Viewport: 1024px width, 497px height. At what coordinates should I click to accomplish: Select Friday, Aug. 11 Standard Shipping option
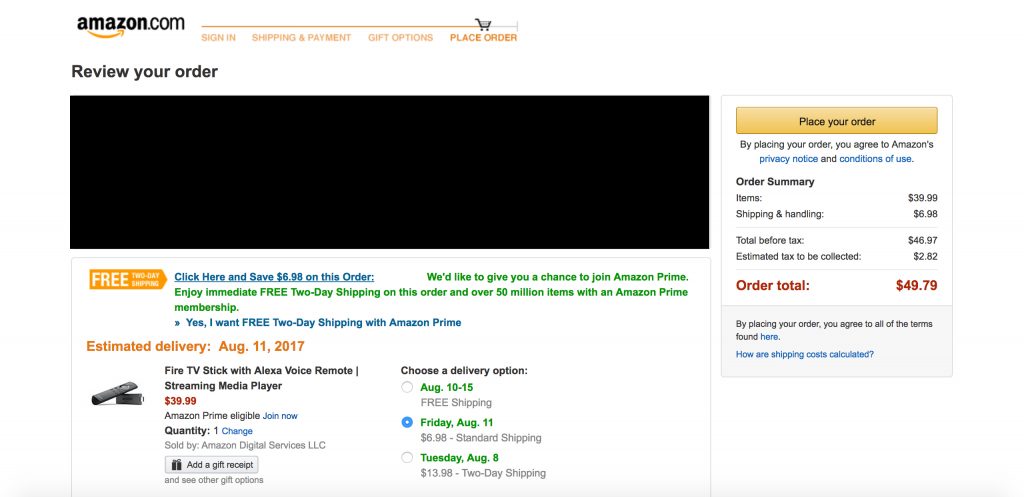click(x=406, y=423)
